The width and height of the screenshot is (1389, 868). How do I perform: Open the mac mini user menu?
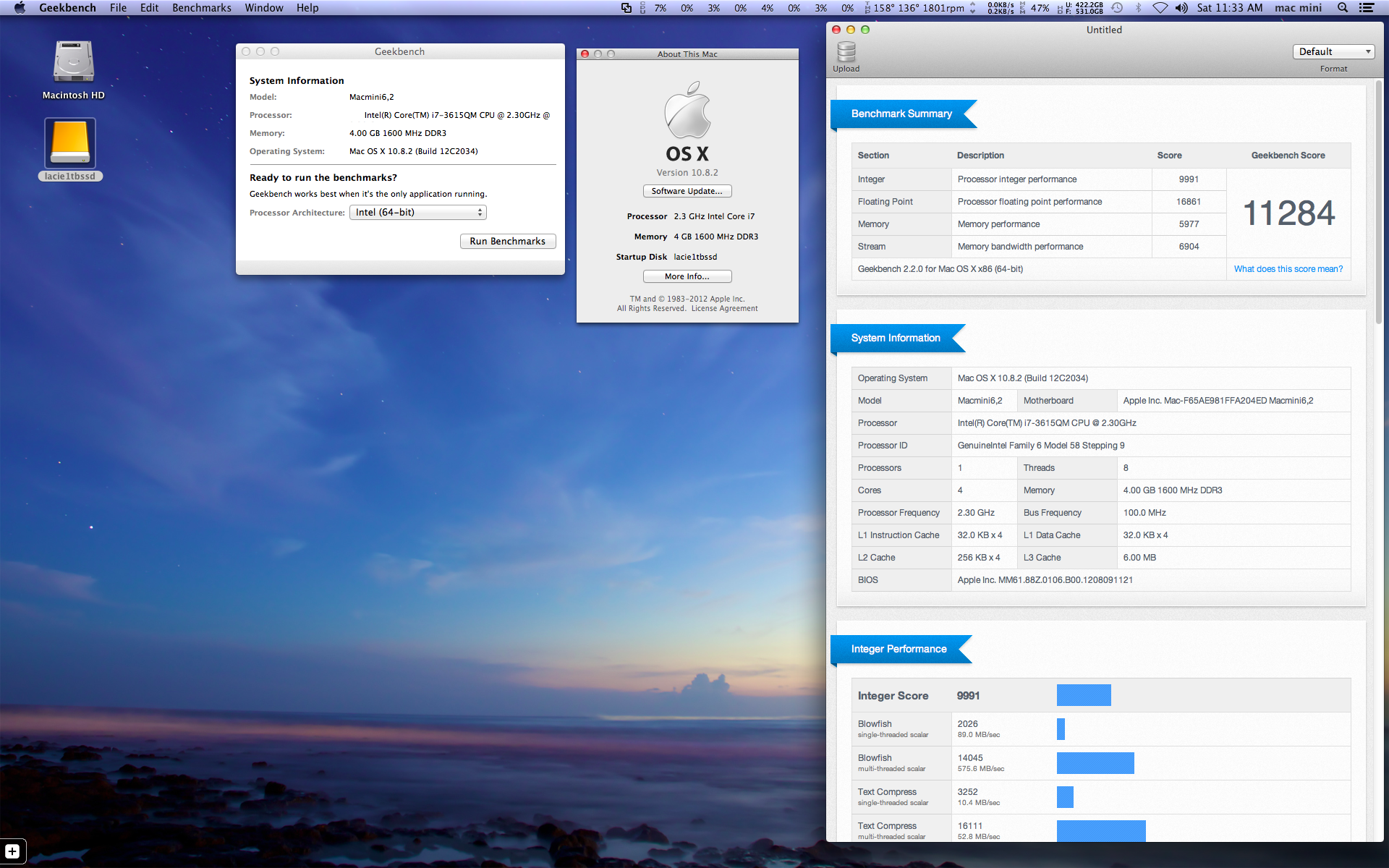(1298, 8)
